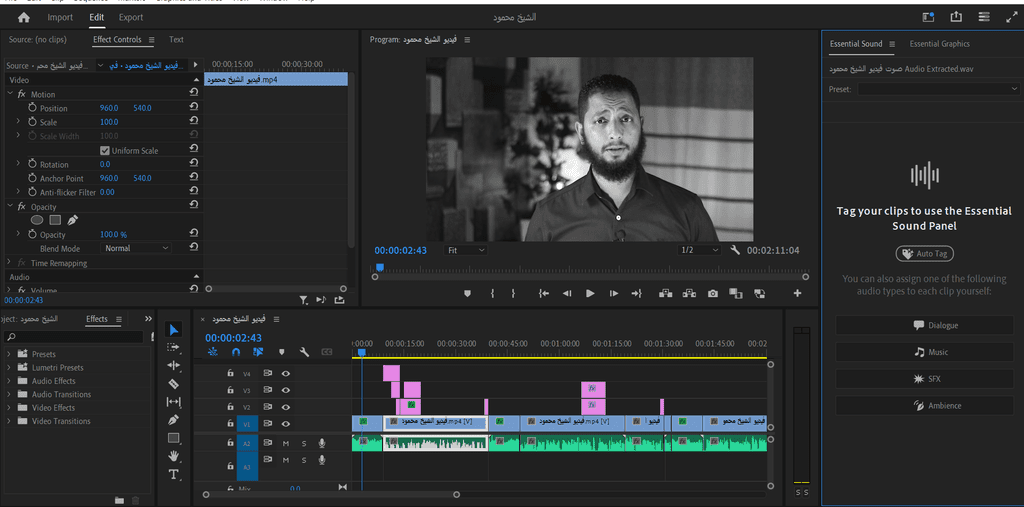1024x507 pixels.
Task: Switch to Export tab
Action: click(x=131, y=18)
